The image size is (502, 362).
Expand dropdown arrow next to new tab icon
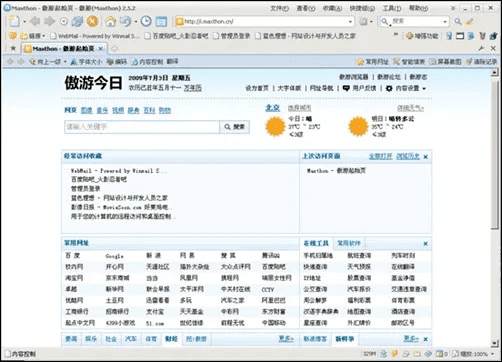pos(24,22)
